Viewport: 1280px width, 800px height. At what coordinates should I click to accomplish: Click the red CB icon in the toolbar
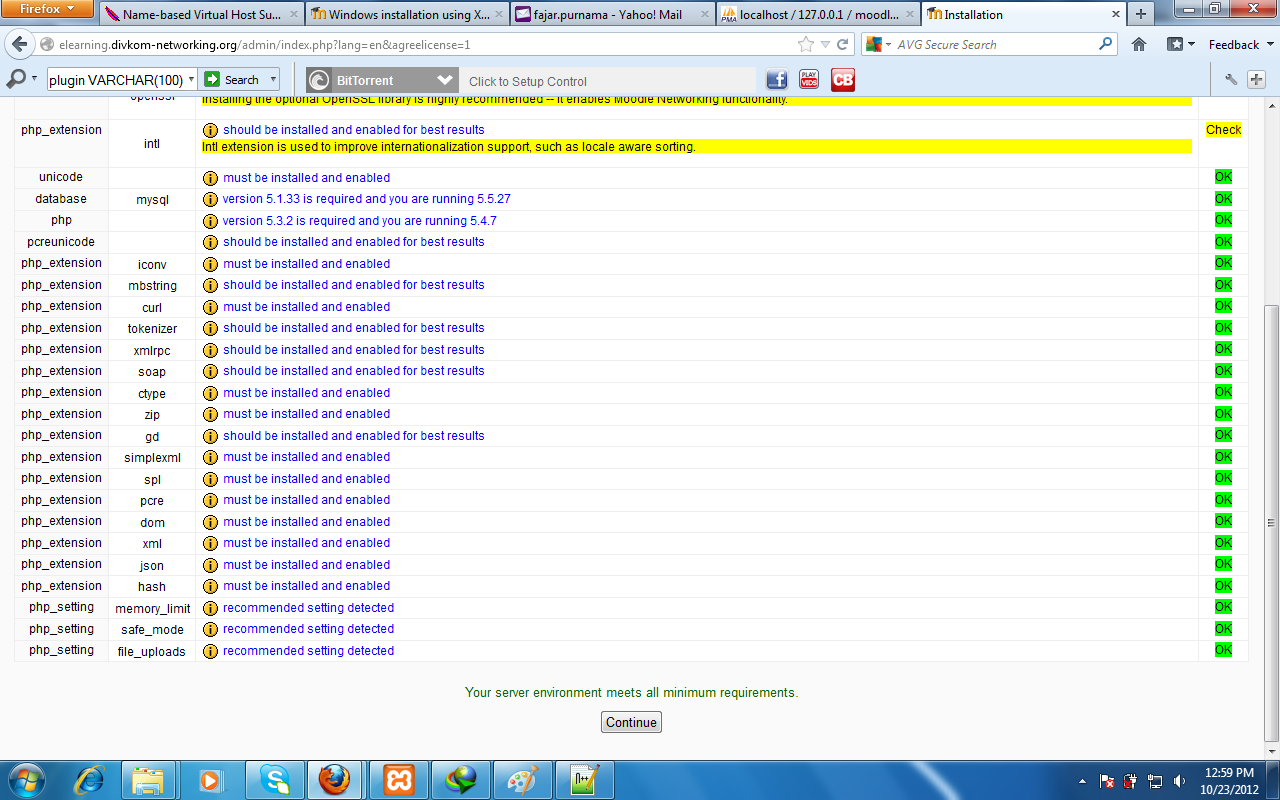(843, 80)
